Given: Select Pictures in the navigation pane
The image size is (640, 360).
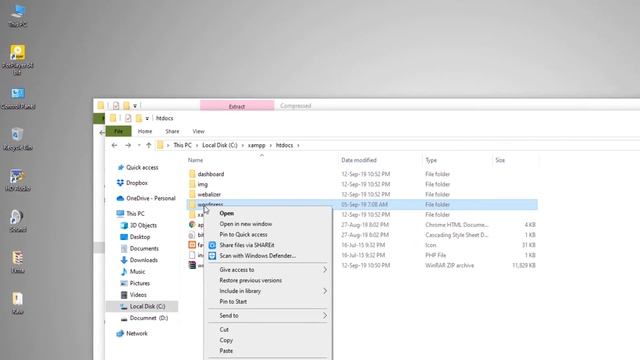Looking at the screenshot, I should click(x=140, y=283).
